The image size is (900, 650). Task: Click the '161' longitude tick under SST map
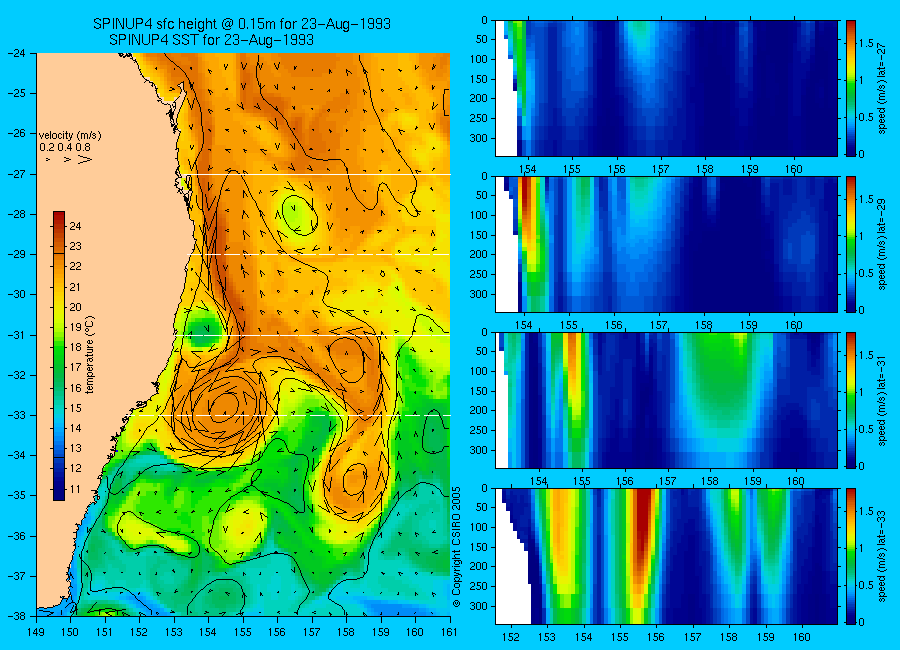[449, 632]
